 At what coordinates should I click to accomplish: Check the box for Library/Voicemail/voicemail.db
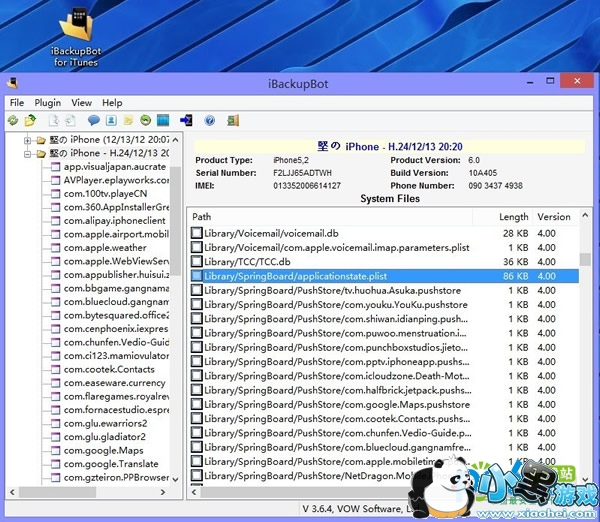(197, 233)
